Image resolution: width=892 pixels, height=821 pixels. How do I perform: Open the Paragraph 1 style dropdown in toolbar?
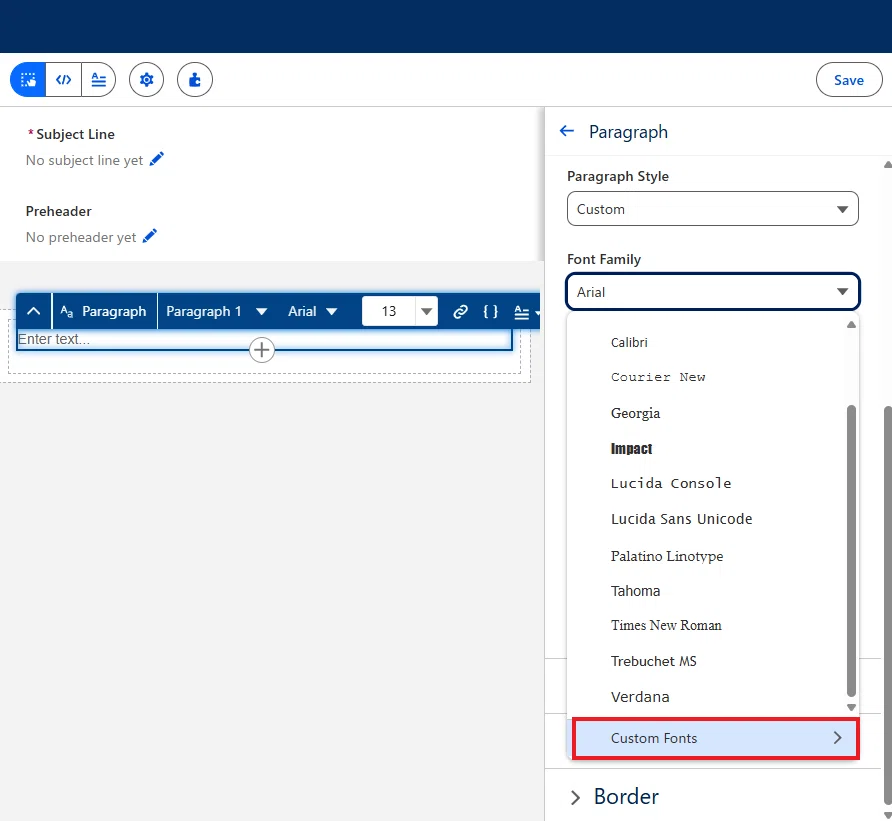tap(216, 311)
